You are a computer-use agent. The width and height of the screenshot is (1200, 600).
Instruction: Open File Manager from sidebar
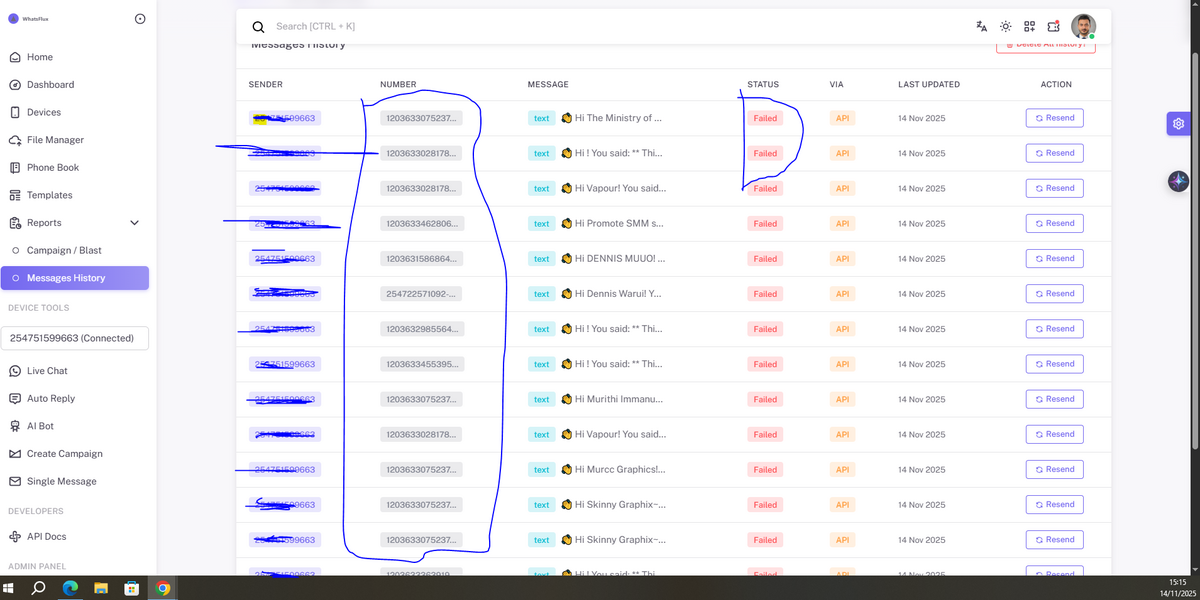click(x=55, y=140)
